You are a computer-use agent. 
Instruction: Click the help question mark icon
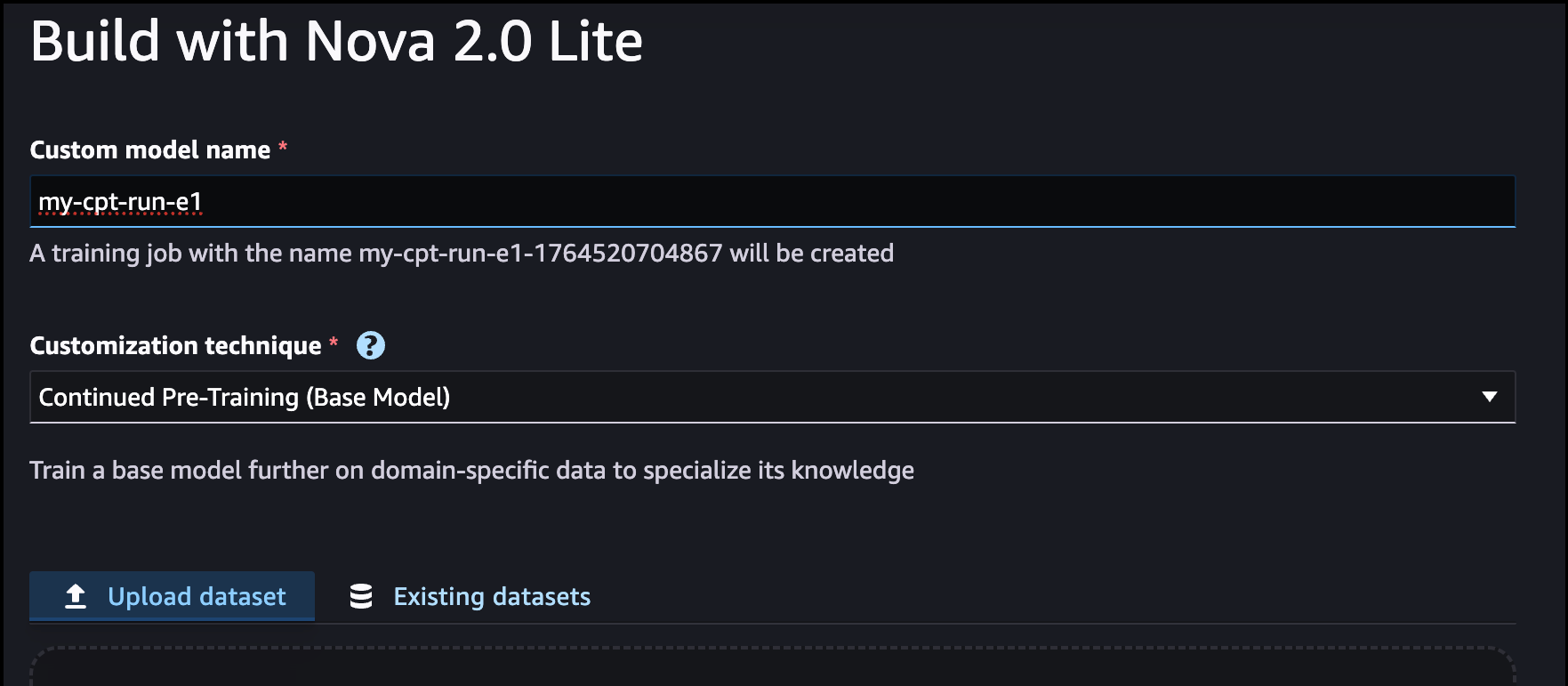click(x=371, y=345)
